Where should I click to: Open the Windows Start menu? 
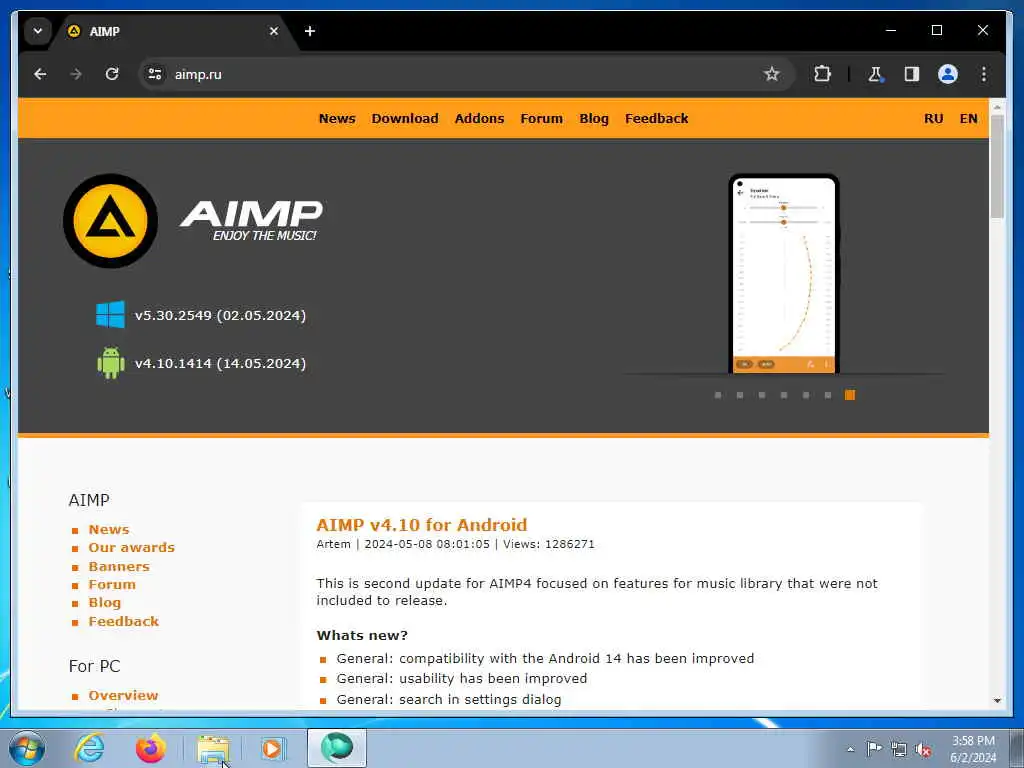[x=27, y=748]
